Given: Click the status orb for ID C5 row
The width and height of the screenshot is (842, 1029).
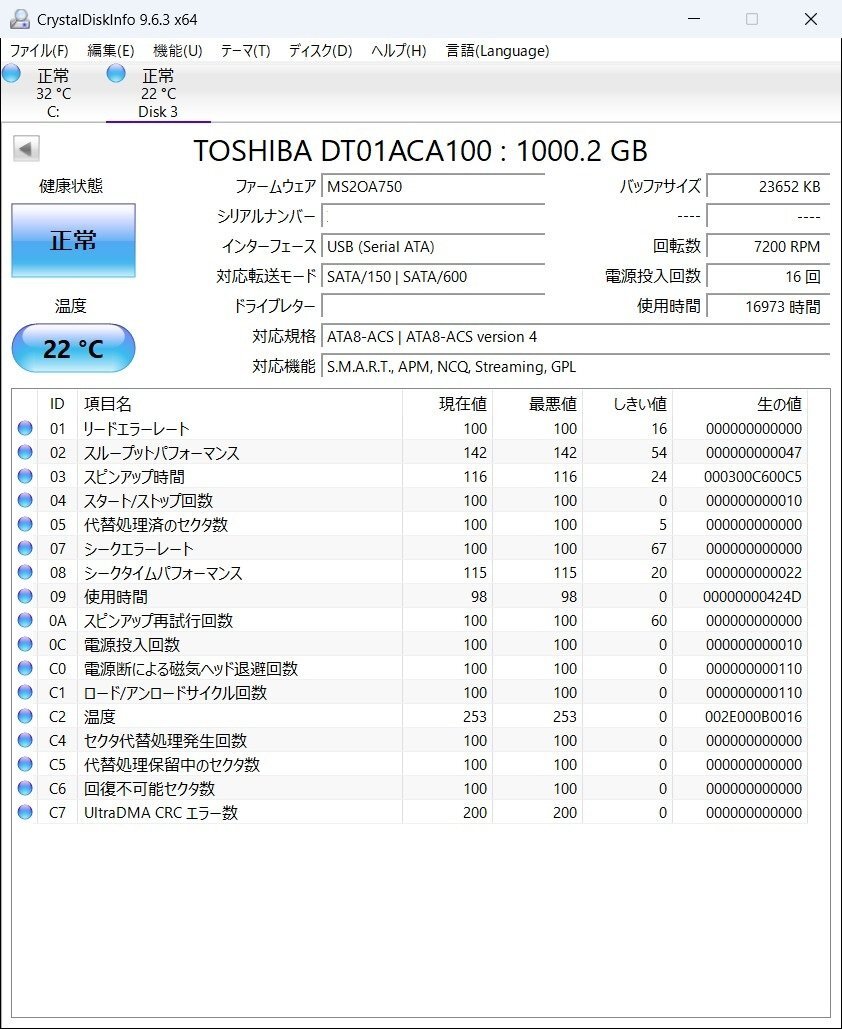Looking at the screenshot, I should click(x=25, y=764).
